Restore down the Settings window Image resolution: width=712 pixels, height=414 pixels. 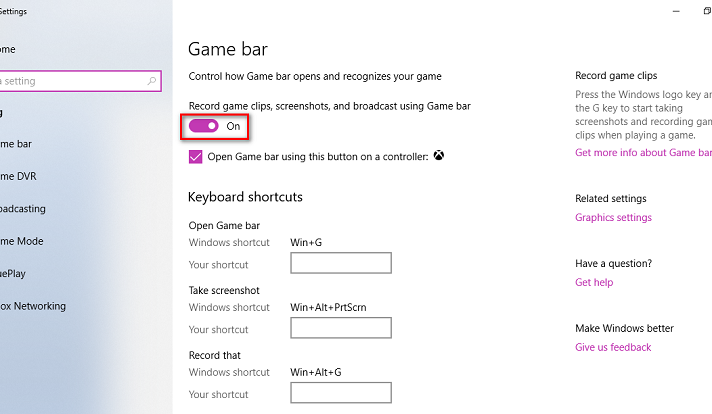click(x=707, y=11)
